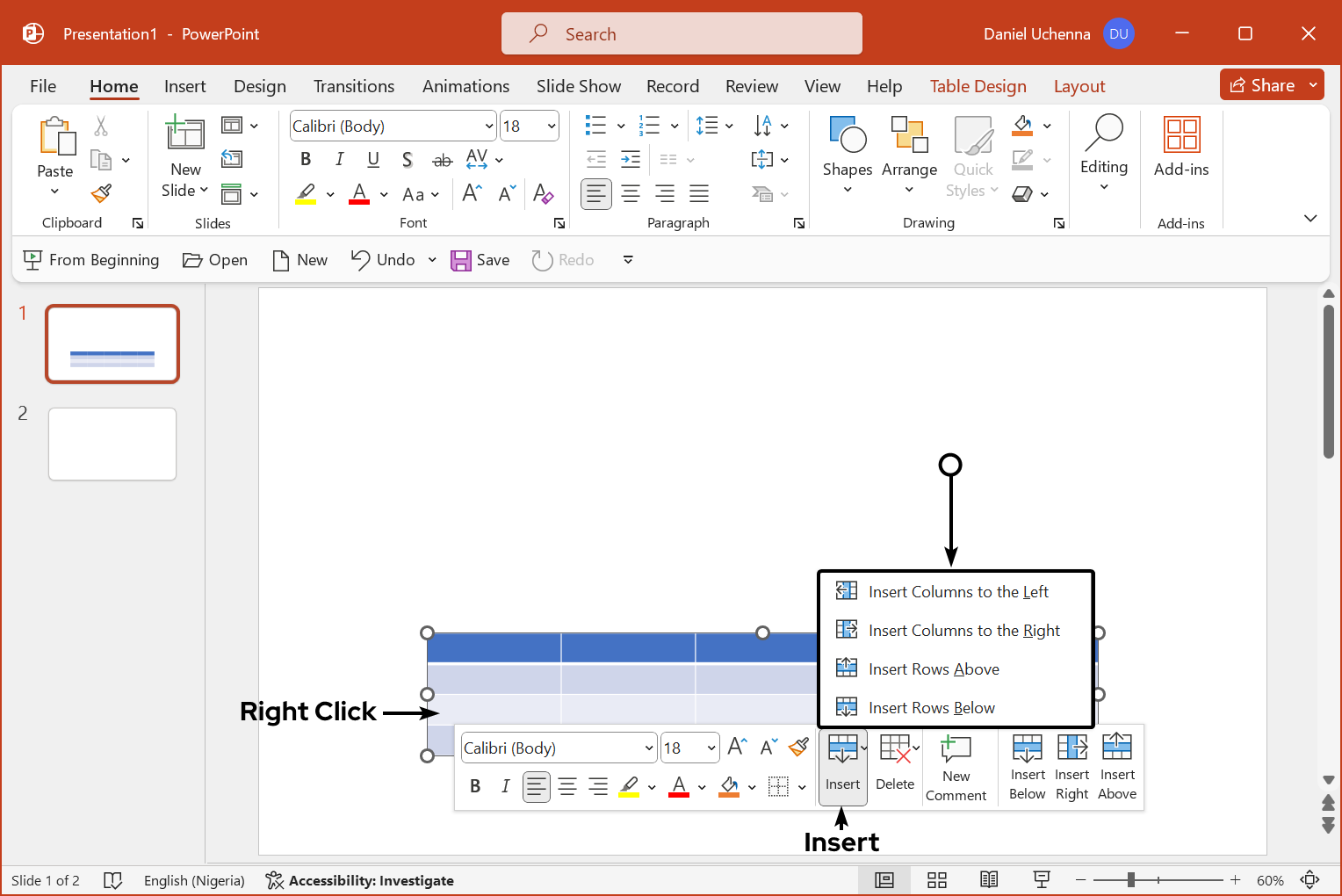Expand the font size dropdown in mini toolbar
1342x896 pixels.
tap(711, 748)
